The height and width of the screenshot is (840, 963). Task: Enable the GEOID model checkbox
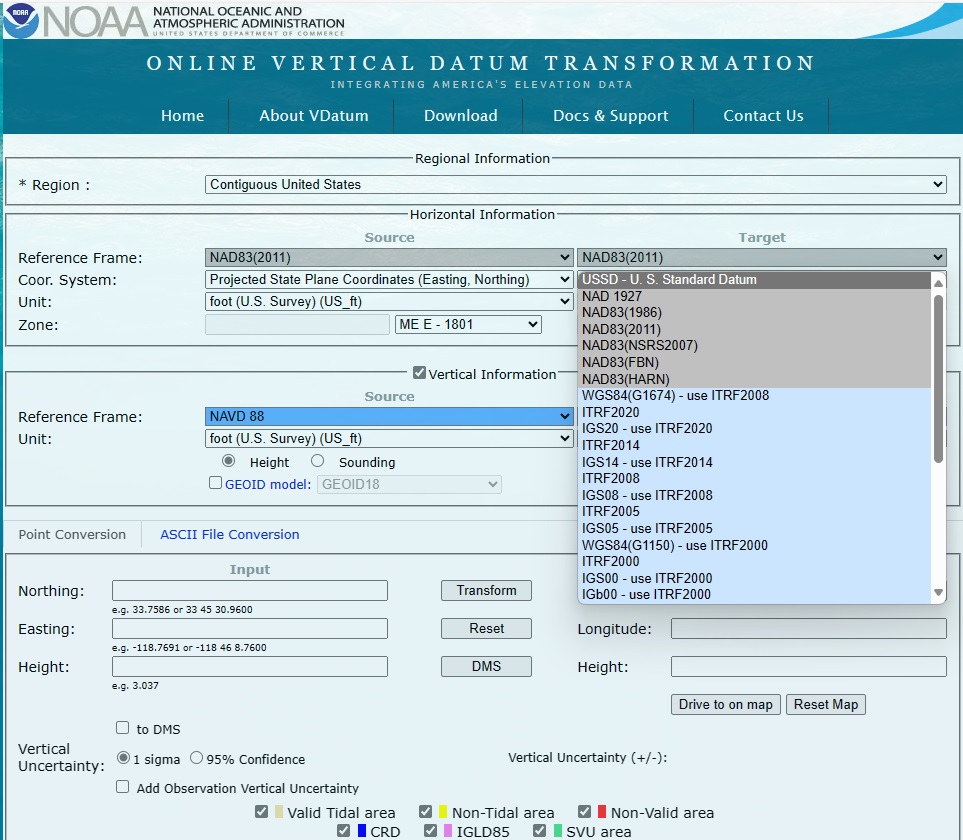(215, 483)
